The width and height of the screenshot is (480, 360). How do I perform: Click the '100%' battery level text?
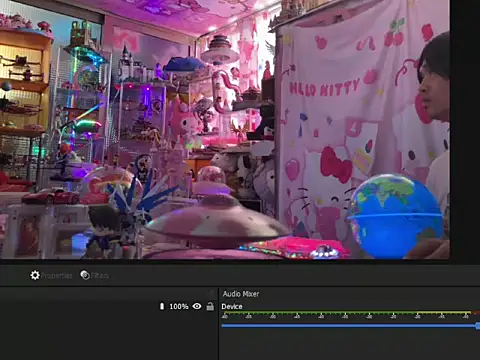179,306
